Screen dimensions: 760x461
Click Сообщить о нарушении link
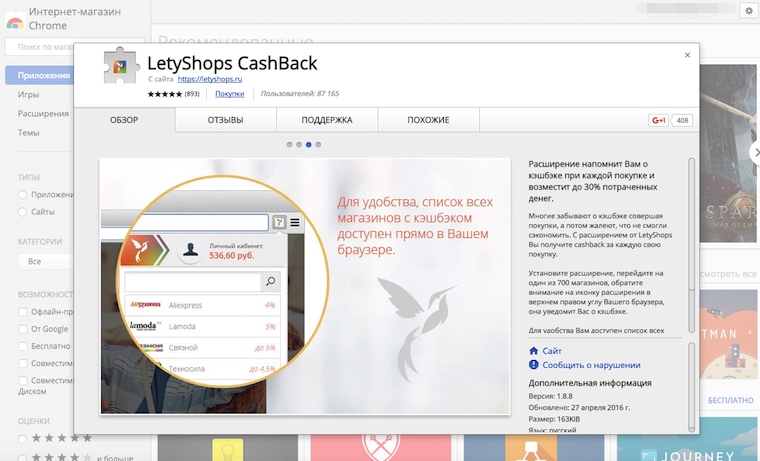click(x=591, y=365)
